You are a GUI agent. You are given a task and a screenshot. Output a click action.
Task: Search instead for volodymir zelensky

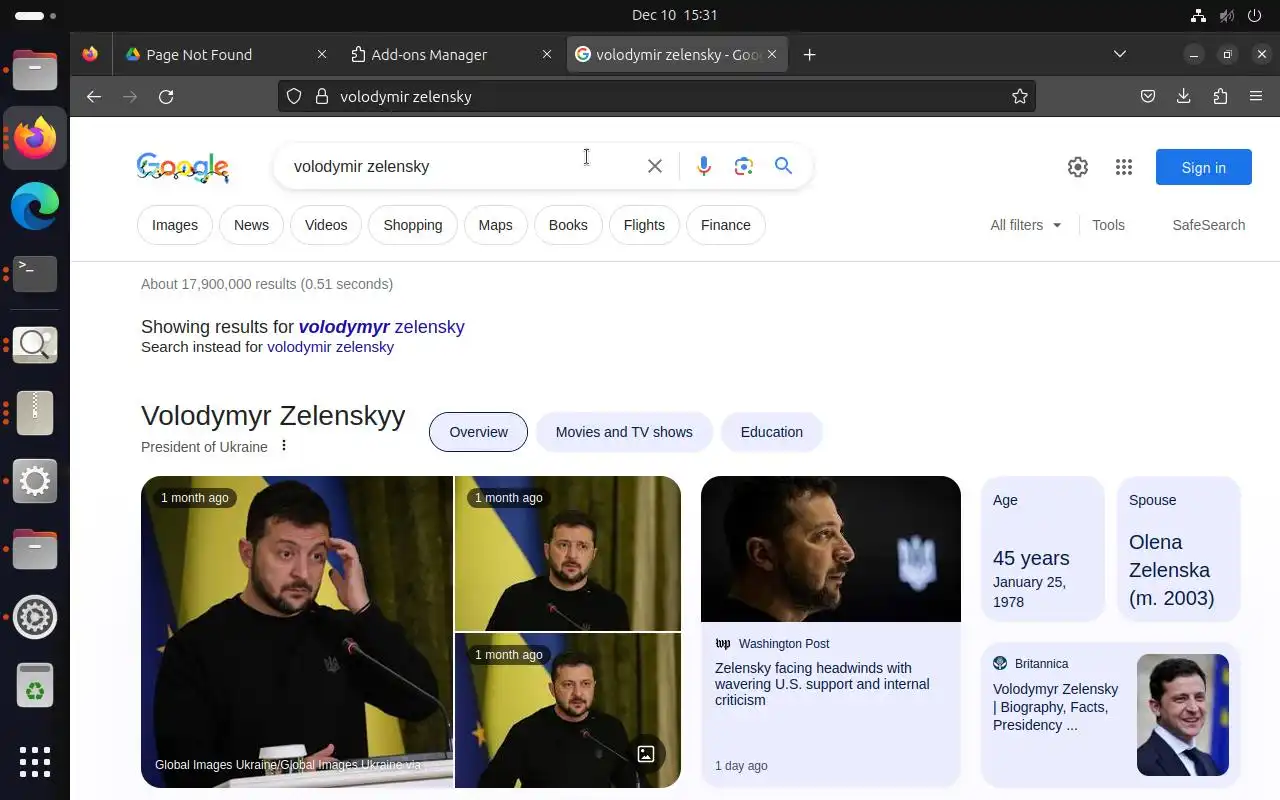[x=330, y=347]
